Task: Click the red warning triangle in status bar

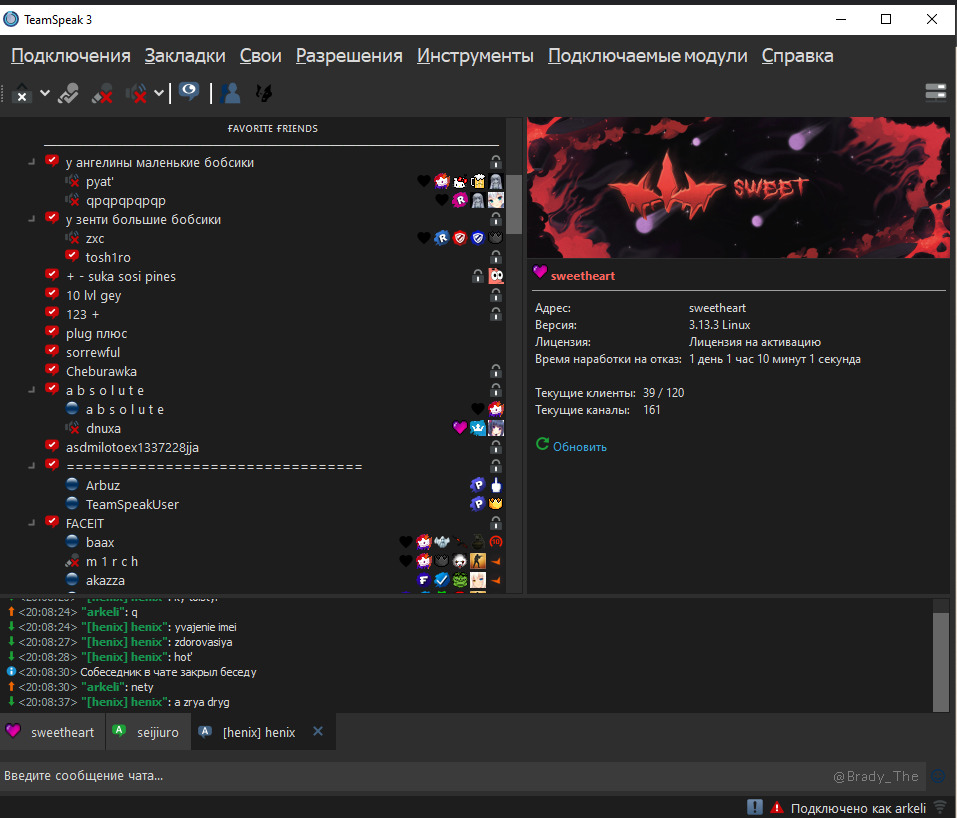Action: (x=777, y=807)
